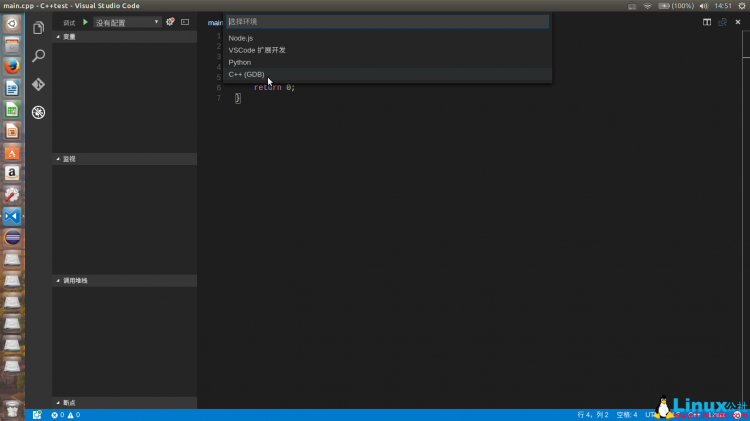Click 'return 0;' line in the editor
Viewport: 750px width, 421px height.
[275, 88]
